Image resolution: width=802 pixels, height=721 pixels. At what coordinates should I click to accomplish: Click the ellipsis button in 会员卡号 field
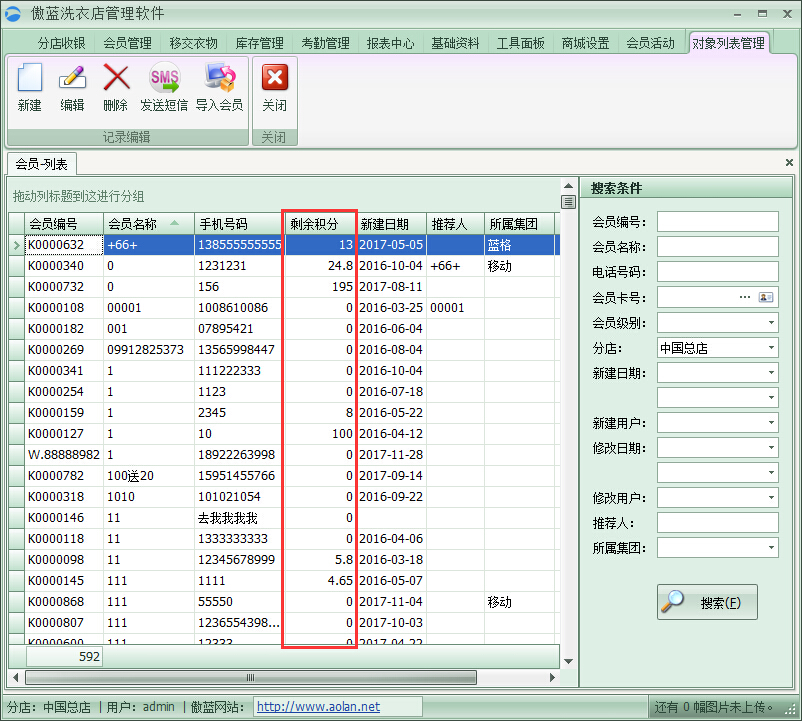click(x=745, y=297)
